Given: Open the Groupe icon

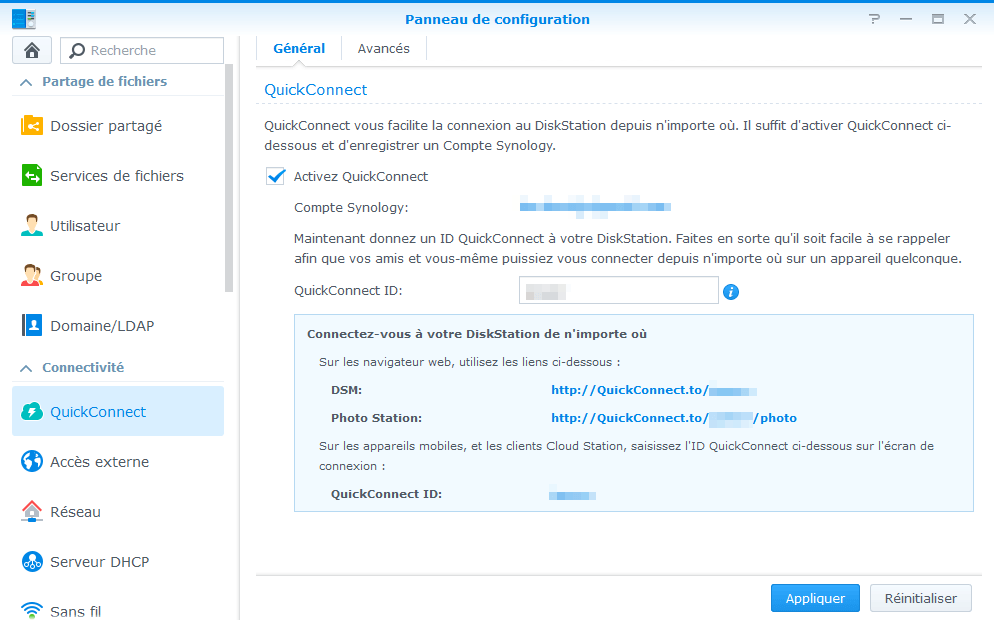Looking at the screenshot, I should pyautogui.click(x=32, y=276).
